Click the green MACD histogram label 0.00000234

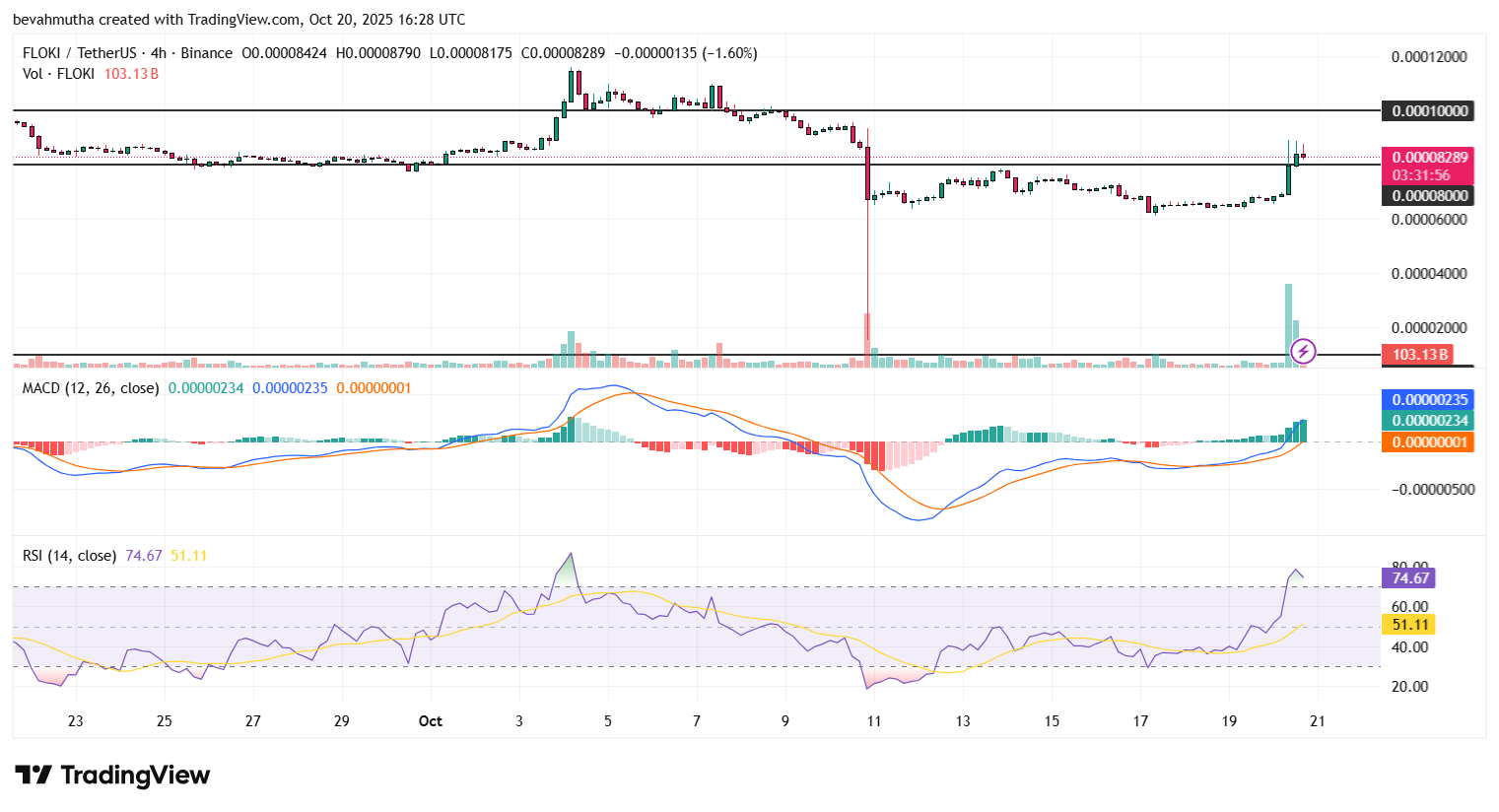[1429, 421]
